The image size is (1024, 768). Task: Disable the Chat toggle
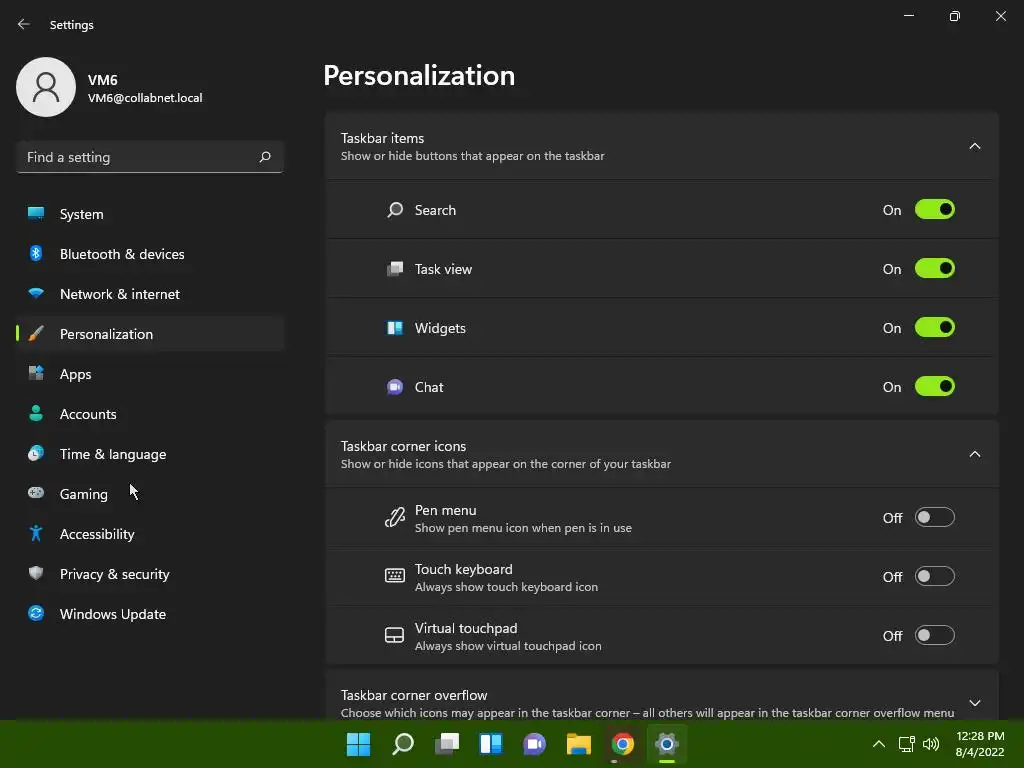coord(935,387)
